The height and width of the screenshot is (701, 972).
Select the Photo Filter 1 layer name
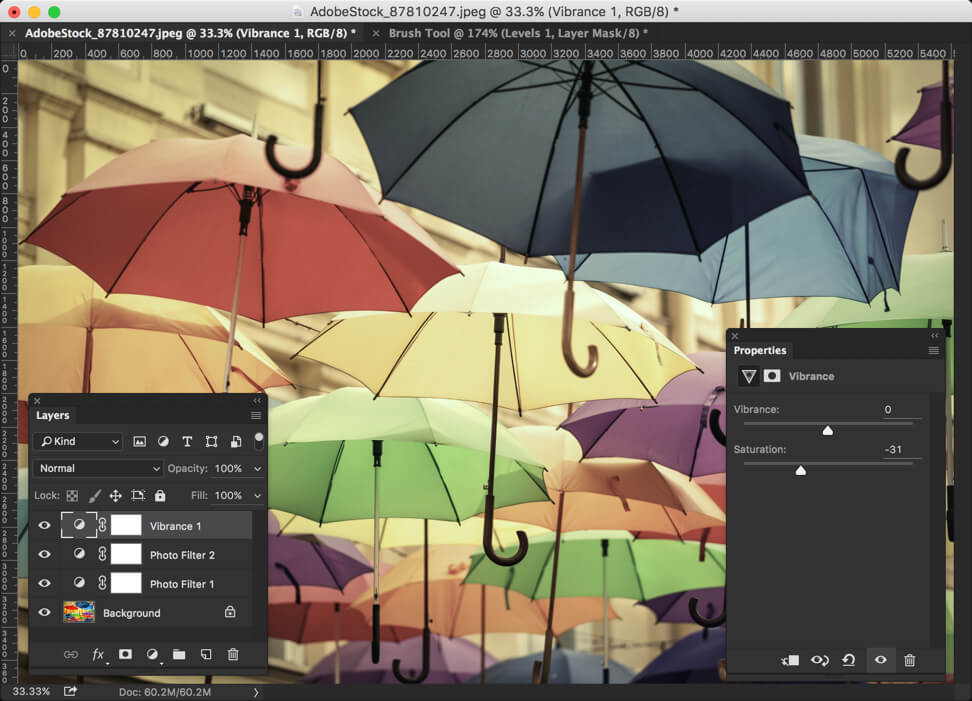182,584
